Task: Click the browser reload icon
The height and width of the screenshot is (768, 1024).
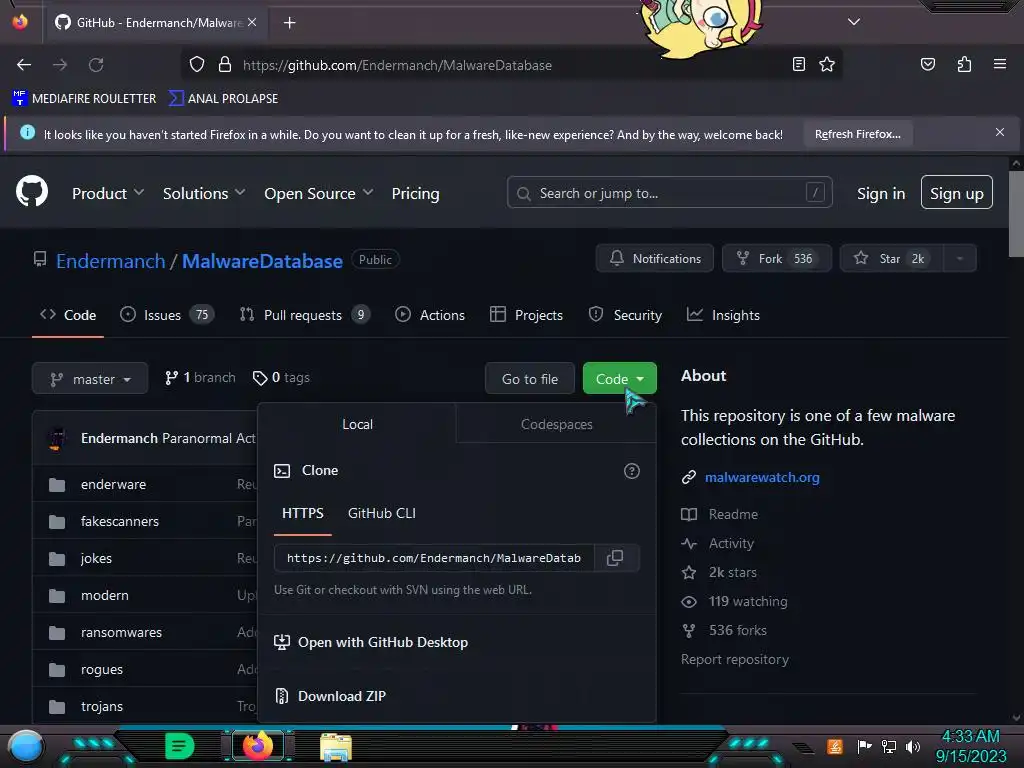Action: click(x=96, y=65)
